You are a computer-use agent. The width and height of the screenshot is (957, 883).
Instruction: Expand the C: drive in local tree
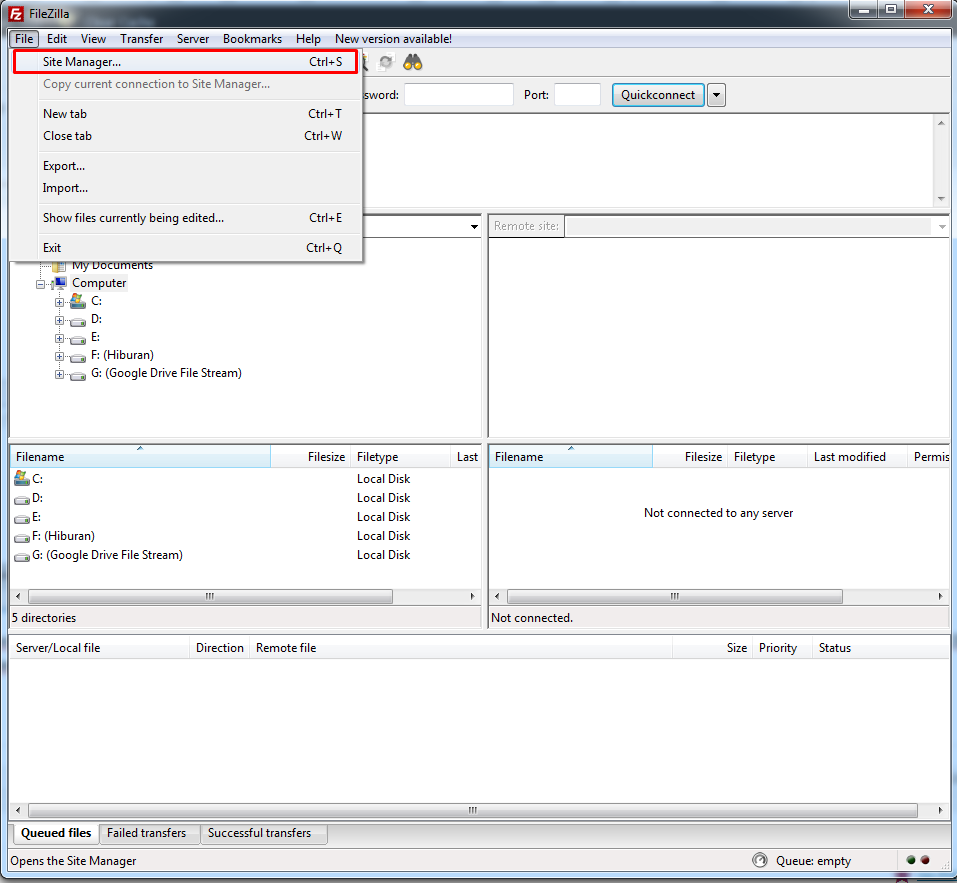pos(59,302)
